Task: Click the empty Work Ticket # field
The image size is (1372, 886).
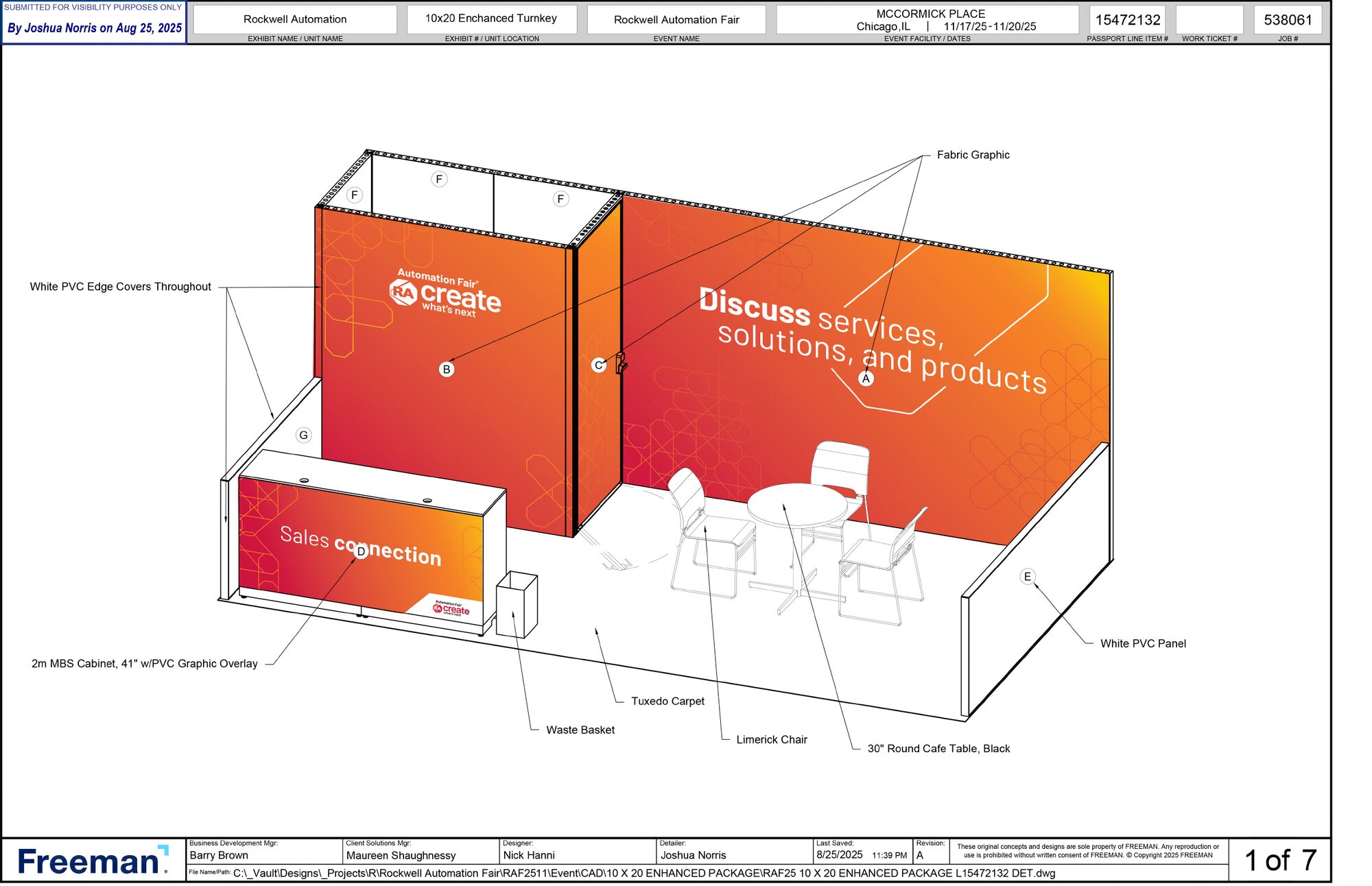Action: click(1210, 20)
